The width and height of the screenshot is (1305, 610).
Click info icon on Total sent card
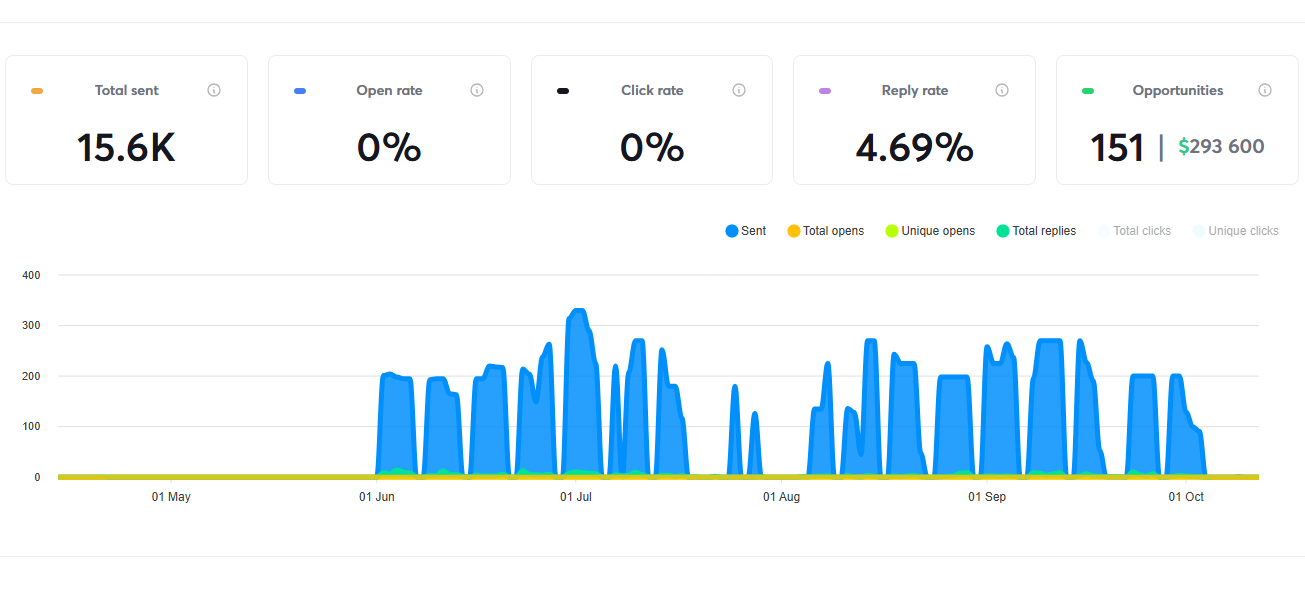click(214, 90)
